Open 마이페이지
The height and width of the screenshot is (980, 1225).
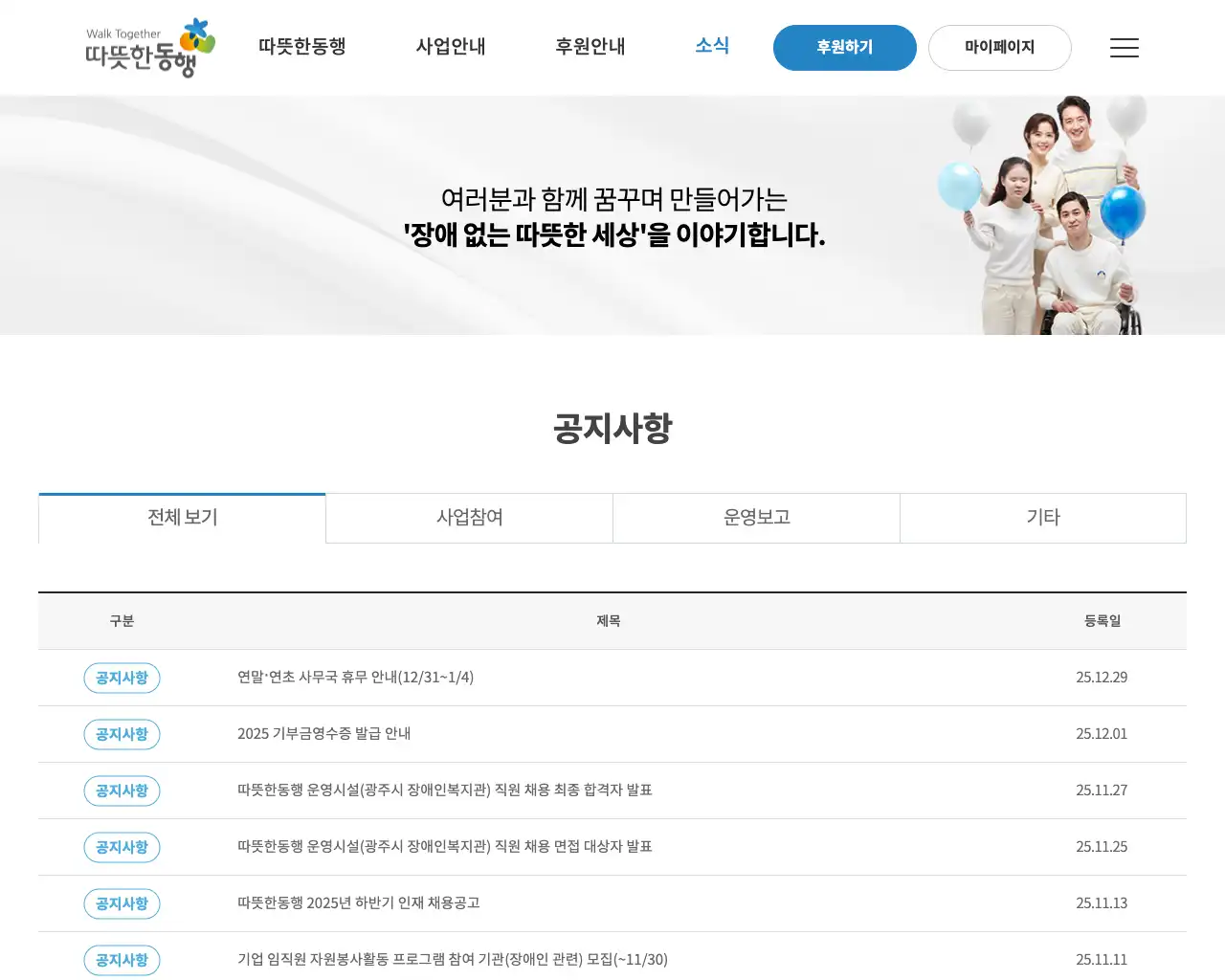[x=999, y=47]
